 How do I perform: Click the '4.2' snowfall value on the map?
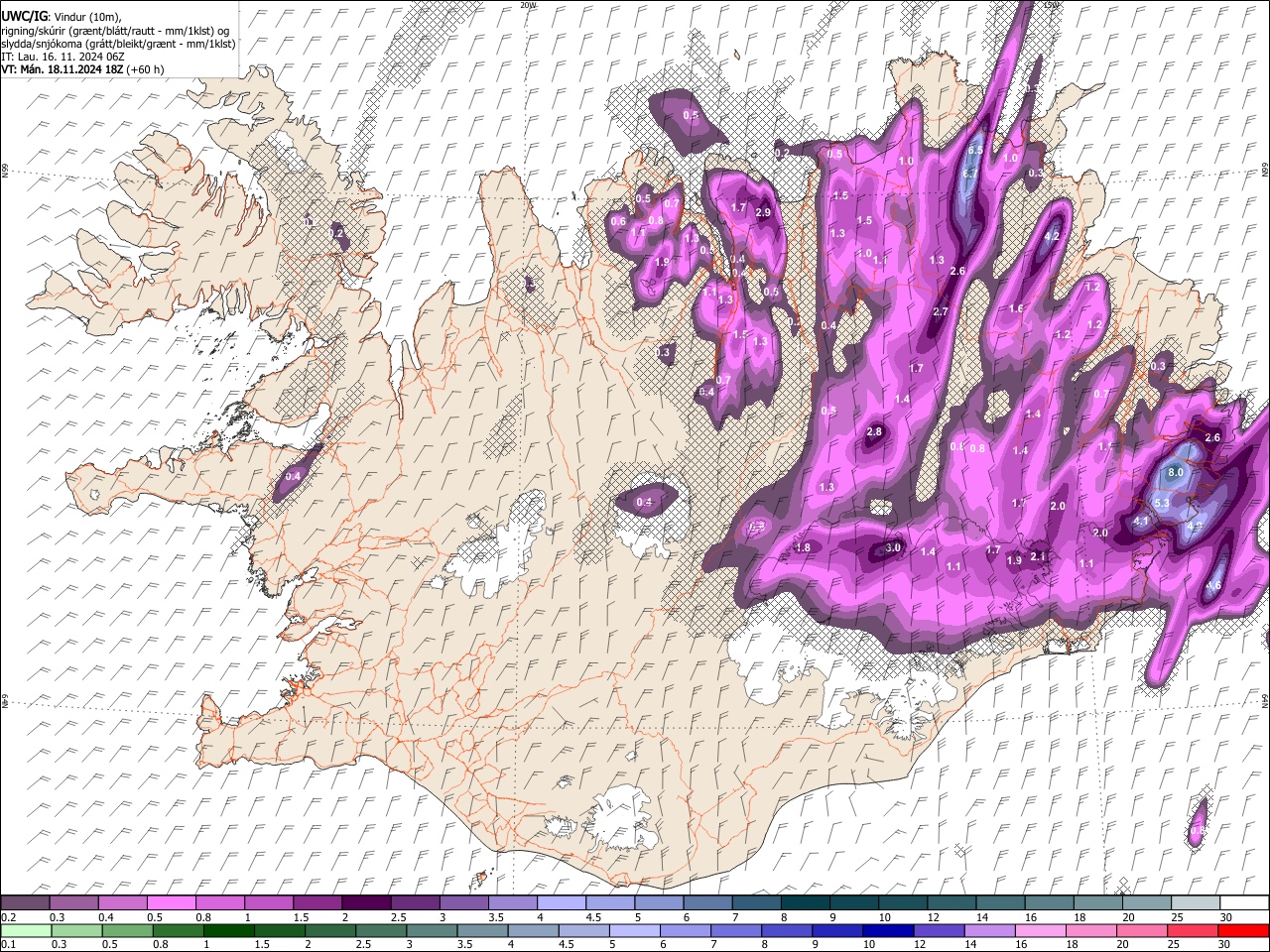point(1053,237)
